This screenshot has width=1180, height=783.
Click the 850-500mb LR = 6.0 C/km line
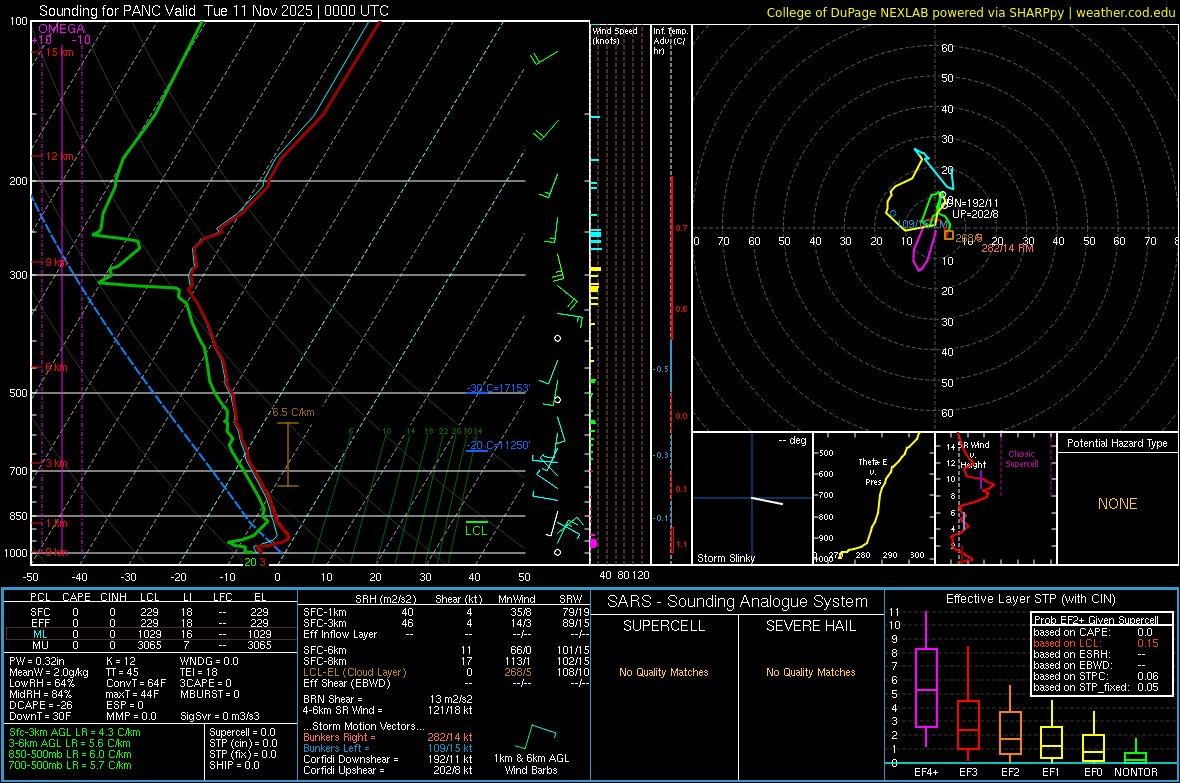click(70, 754)
